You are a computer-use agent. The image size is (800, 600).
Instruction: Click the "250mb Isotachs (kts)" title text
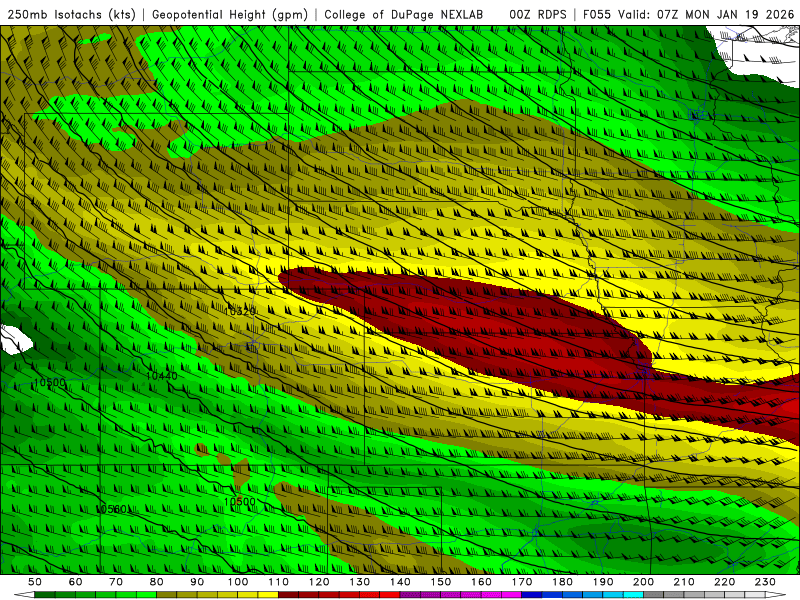coord(71,15)
